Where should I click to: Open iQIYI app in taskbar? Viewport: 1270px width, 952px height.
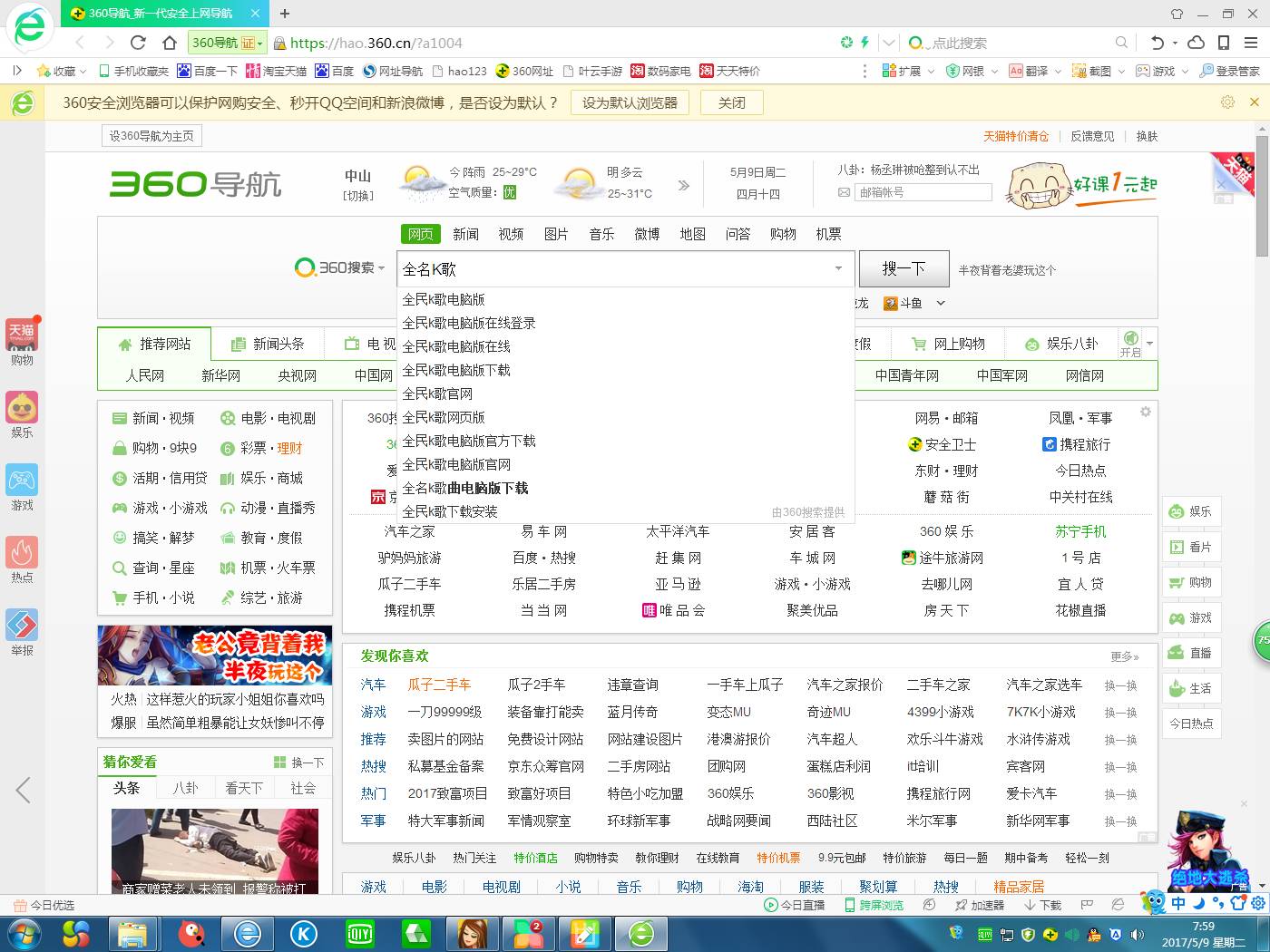click(360, 933)
